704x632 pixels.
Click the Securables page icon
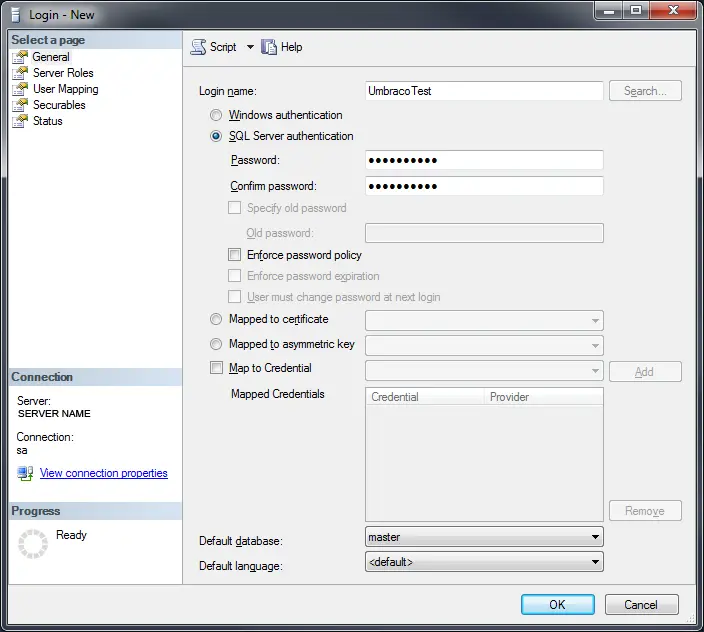click(x=20, y=105)
